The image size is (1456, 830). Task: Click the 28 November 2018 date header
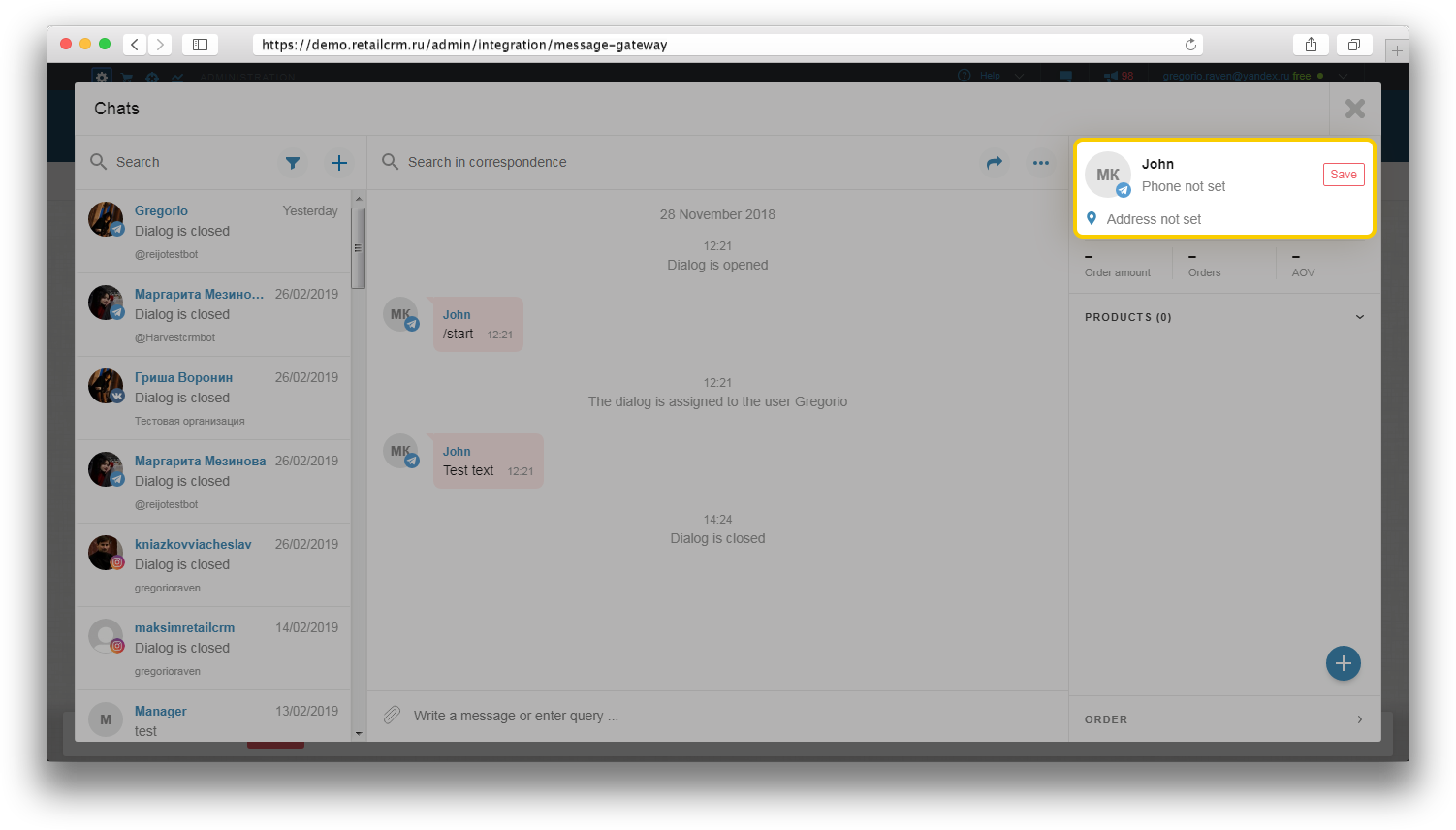[x=717, y=214]
